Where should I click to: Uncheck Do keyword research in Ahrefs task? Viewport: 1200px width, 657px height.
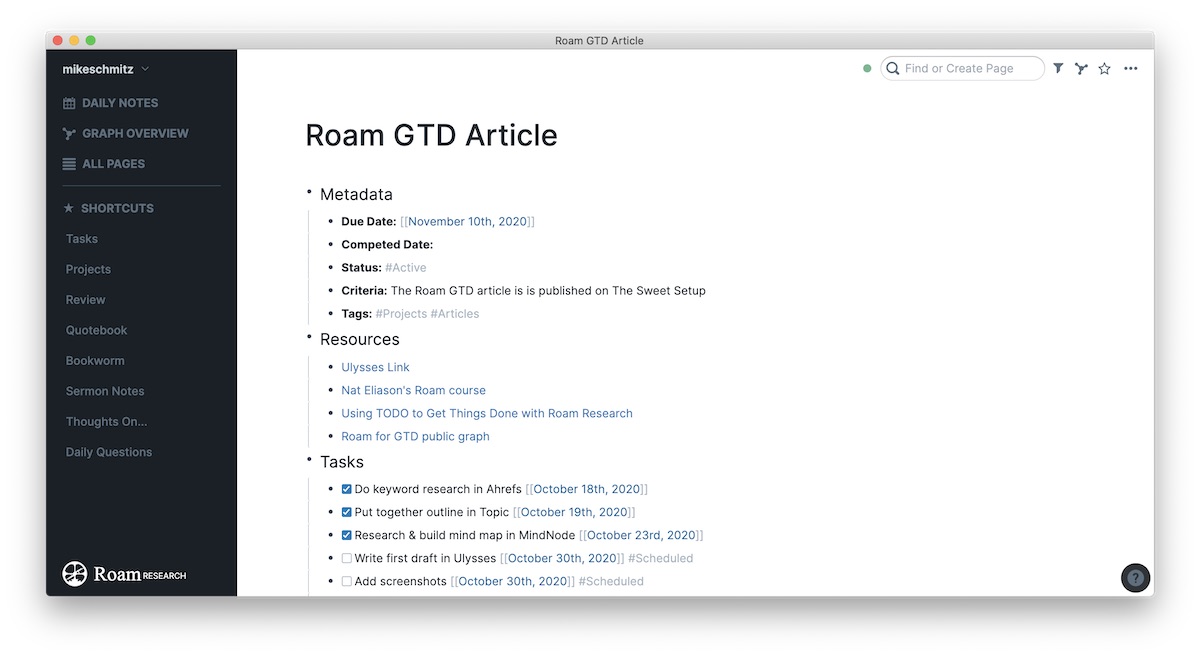click(x=346, y=489)
